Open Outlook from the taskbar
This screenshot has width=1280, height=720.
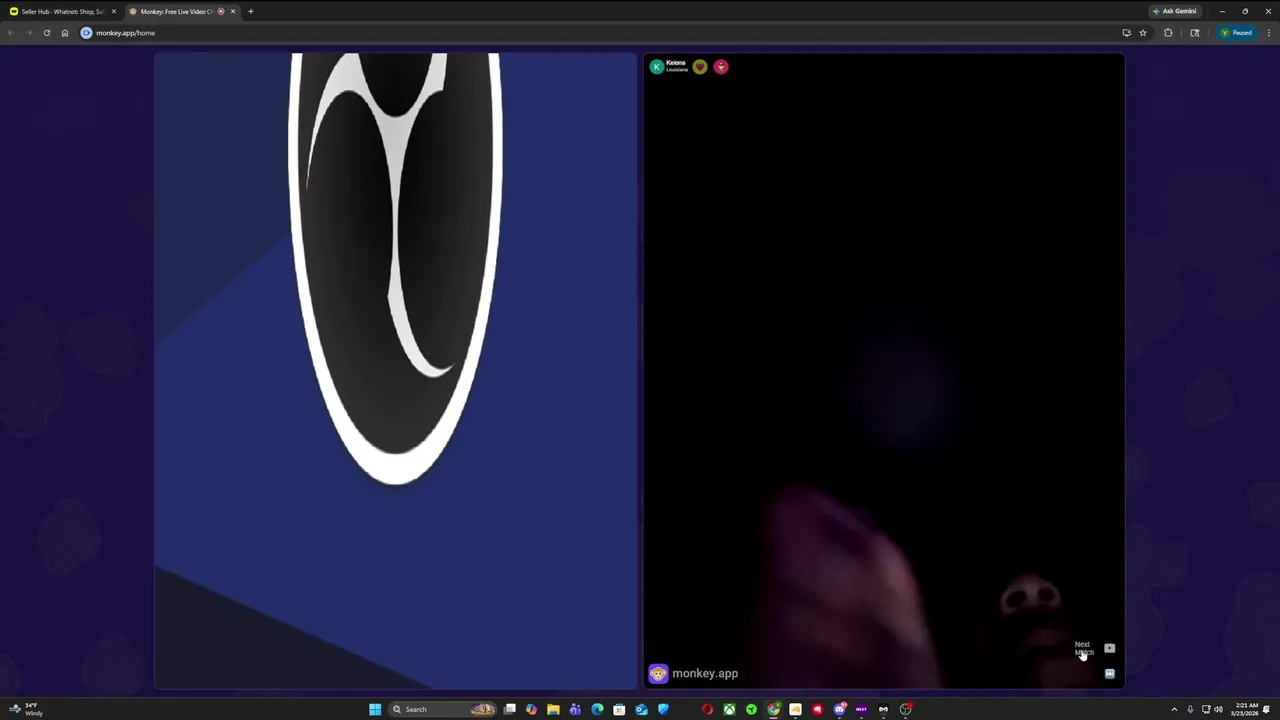click(x=641, y=709)
